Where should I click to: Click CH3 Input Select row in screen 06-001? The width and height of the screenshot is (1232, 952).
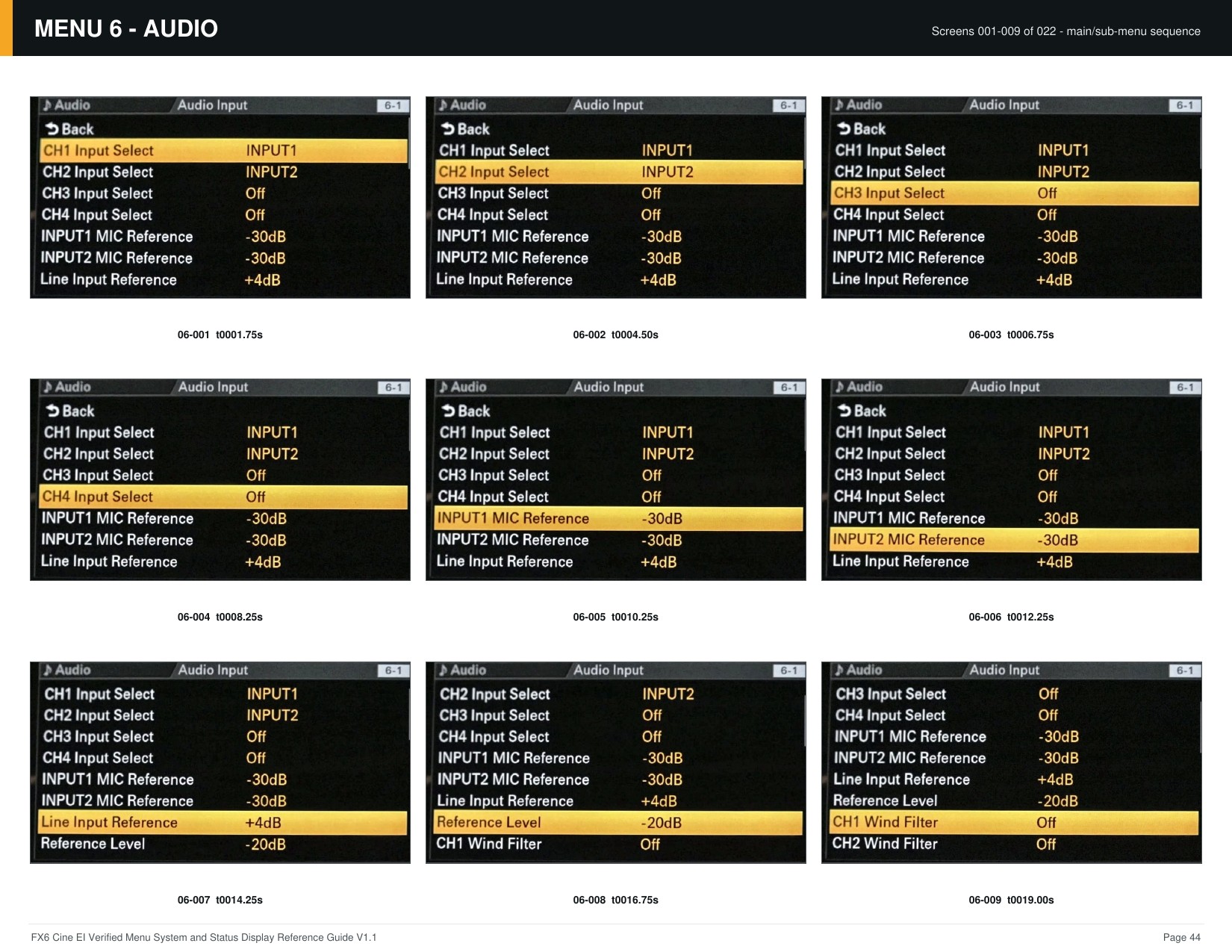tap(223, 193)
